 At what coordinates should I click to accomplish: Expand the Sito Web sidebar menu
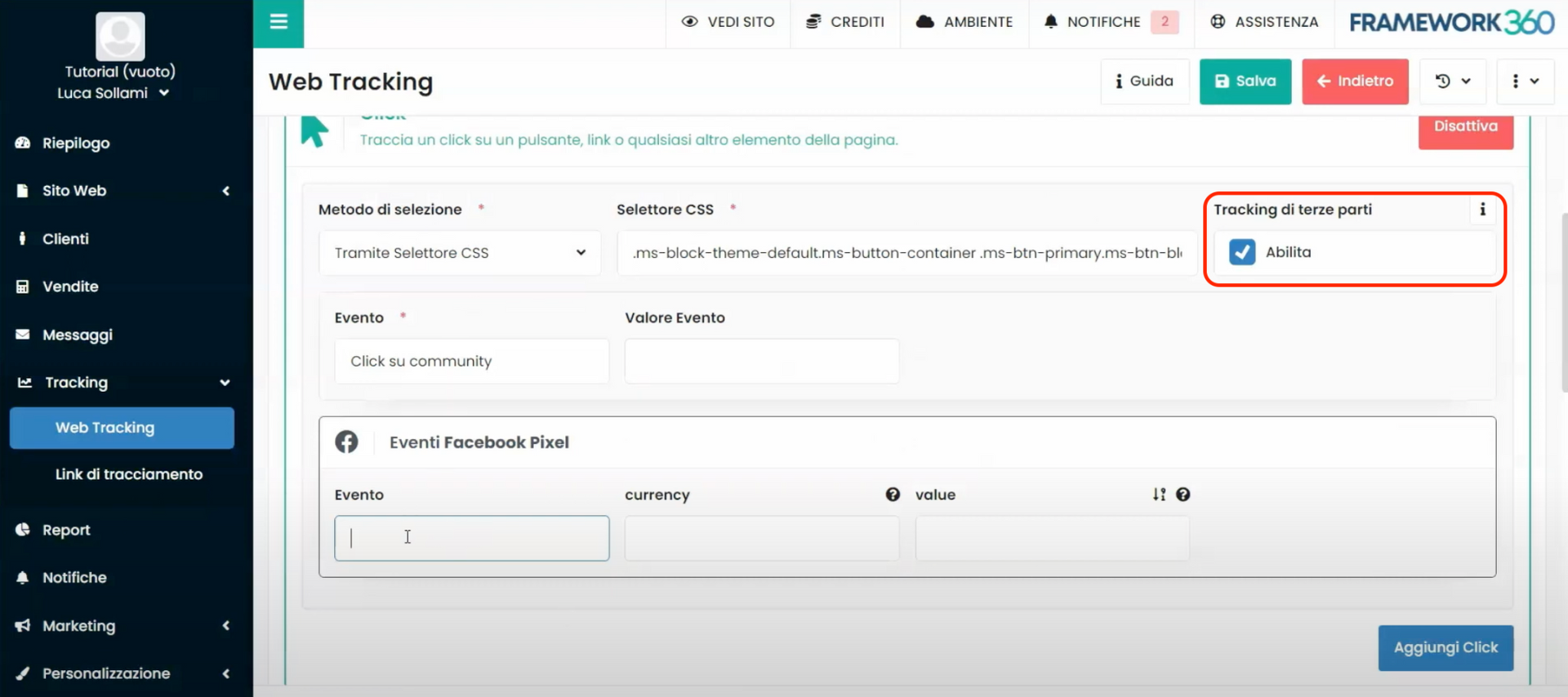122,191
